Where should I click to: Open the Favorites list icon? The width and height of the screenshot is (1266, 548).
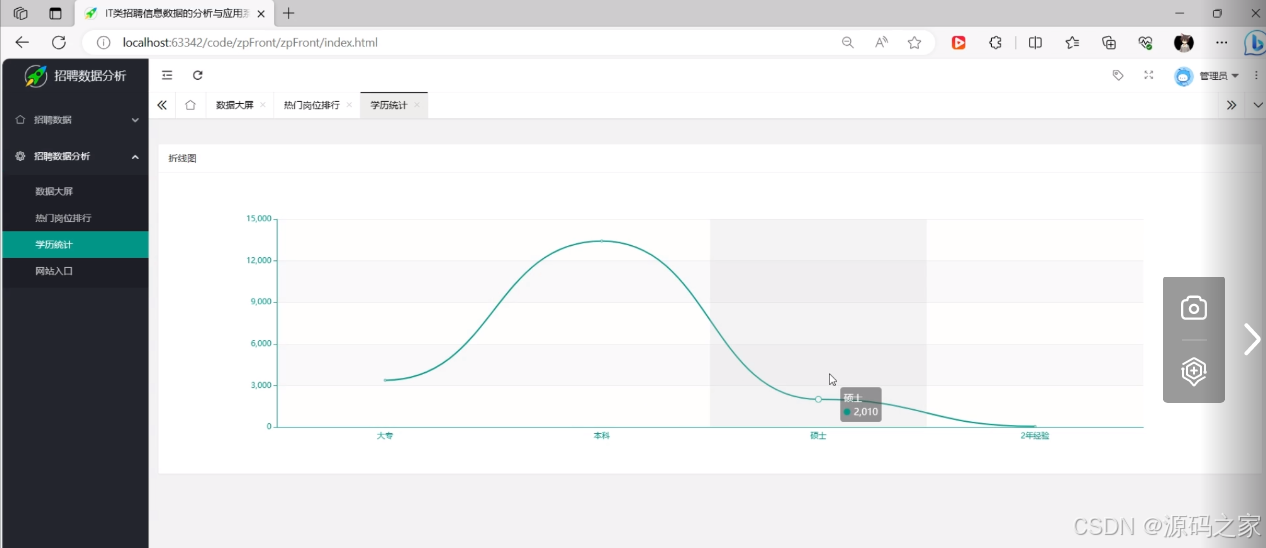click(x=1072, y=43)
